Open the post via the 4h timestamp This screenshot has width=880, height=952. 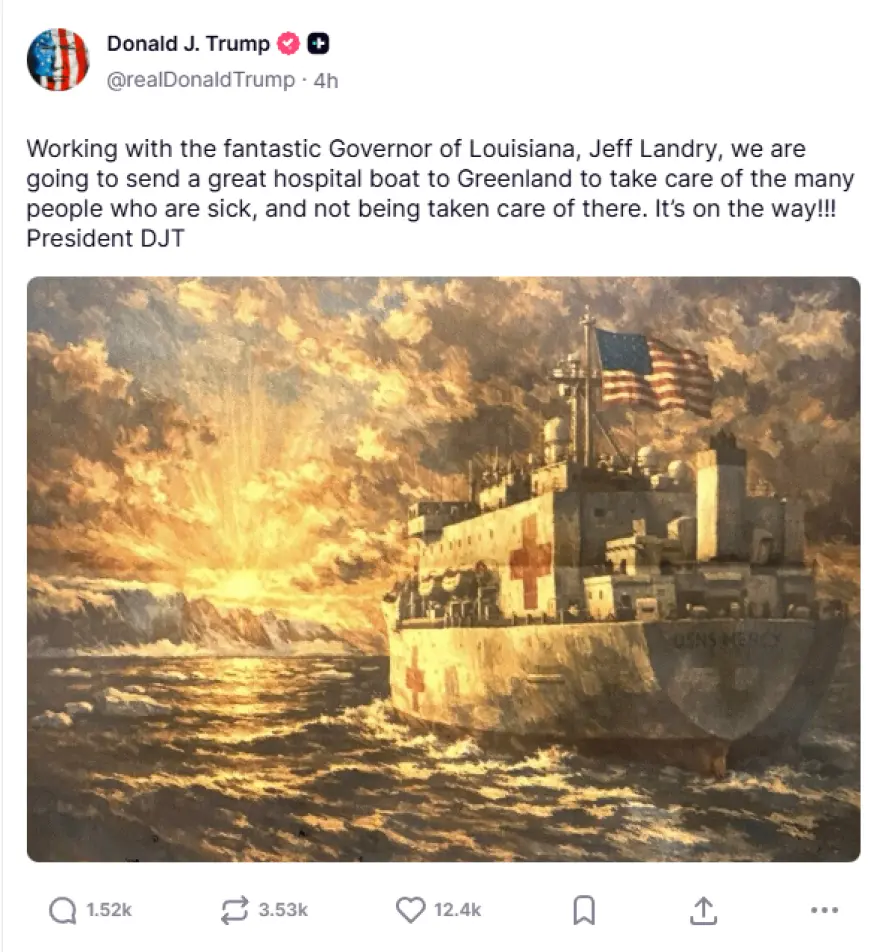coord(326,80)
